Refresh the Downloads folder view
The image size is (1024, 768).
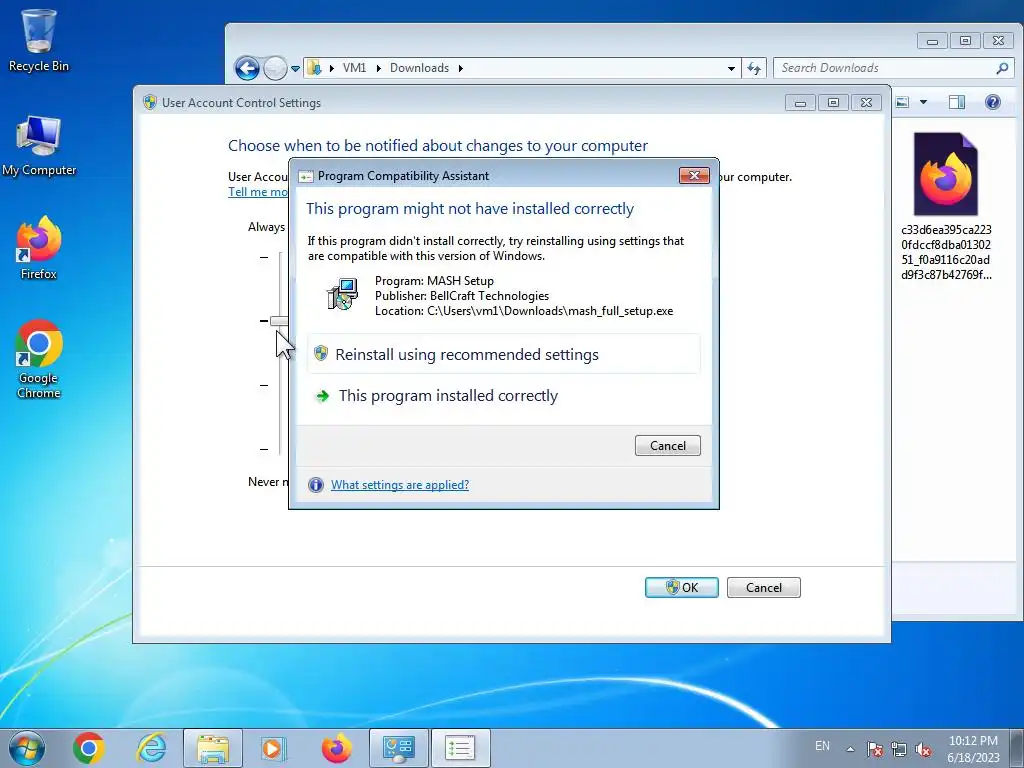(754, 68)
